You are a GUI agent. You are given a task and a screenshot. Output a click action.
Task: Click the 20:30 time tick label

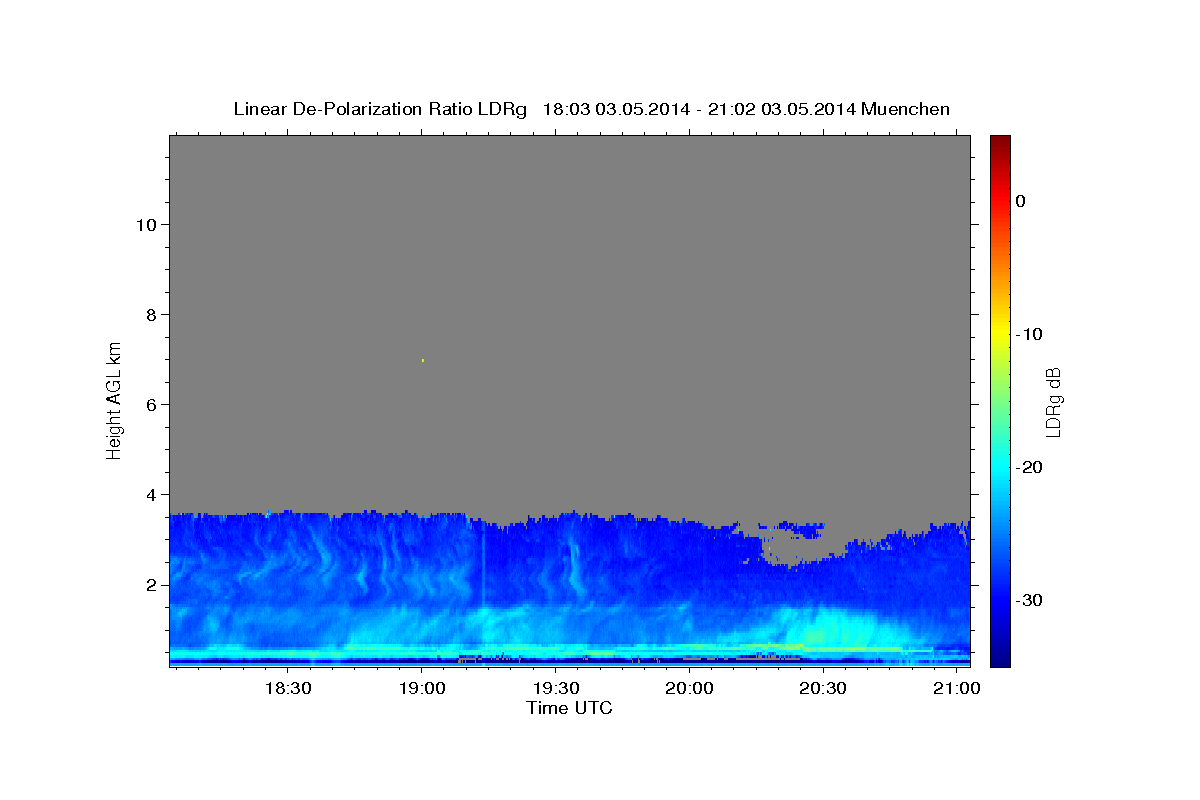coord(824,689)
